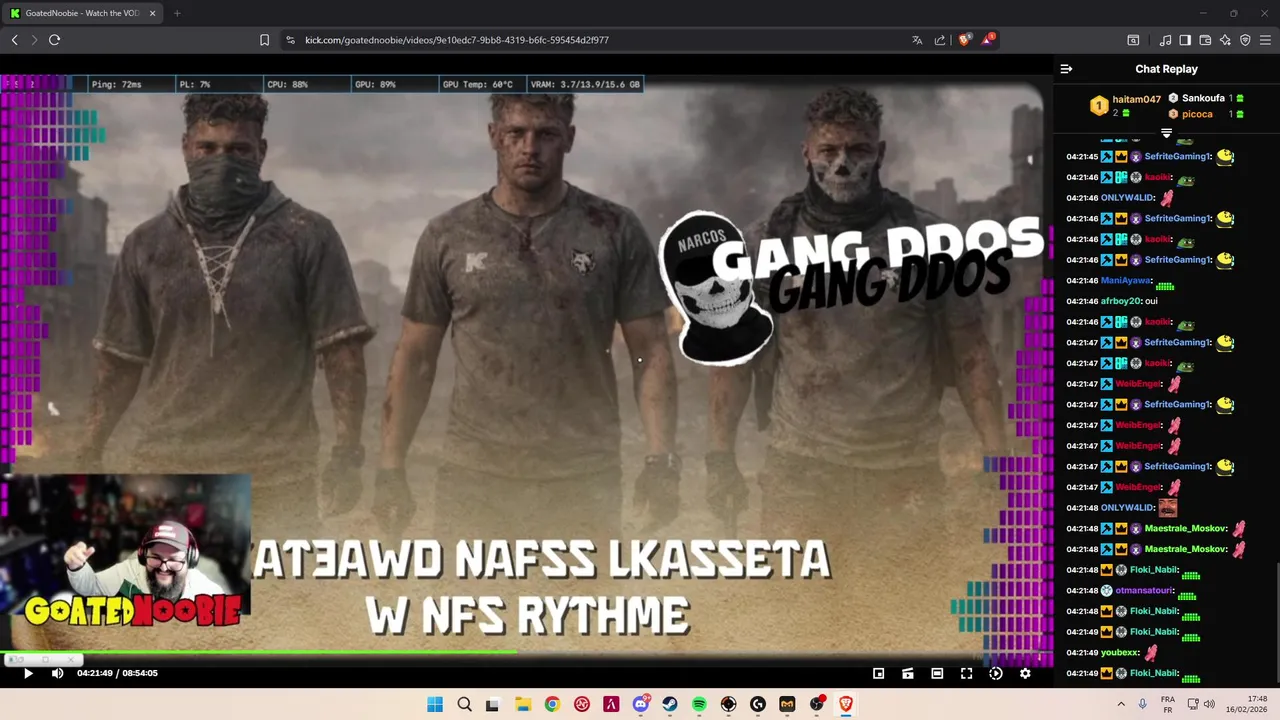Image resolution: width=1280 pixels, height=720 pixels.
Task: Open Brave Shields panel
Action: [964, 40]
